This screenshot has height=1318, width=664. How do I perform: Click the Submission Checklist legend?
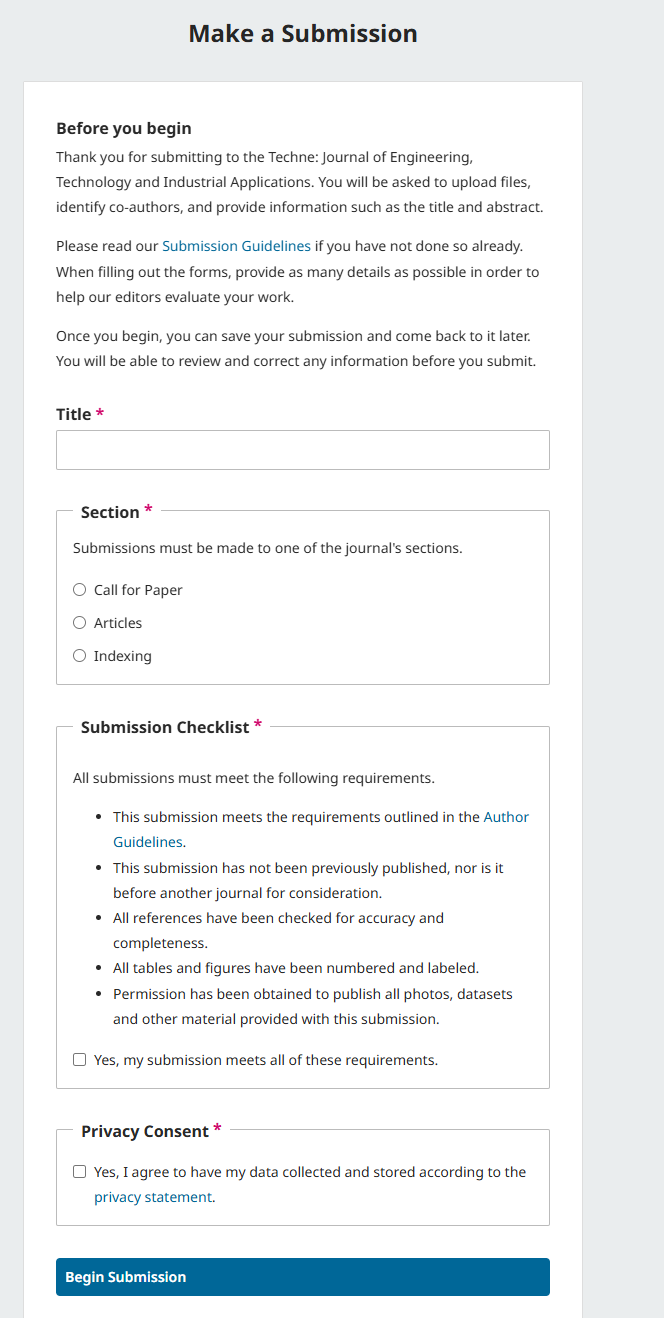pyautogui.click(x=165, y=727)
